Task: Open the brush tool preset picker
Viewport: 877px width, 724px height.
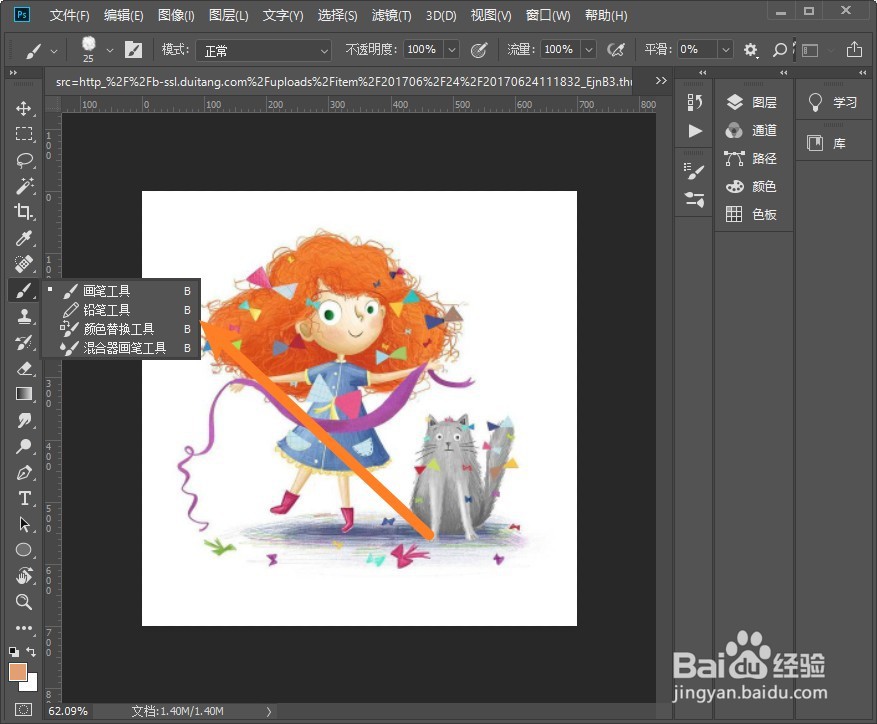Action: click(41, 50)
